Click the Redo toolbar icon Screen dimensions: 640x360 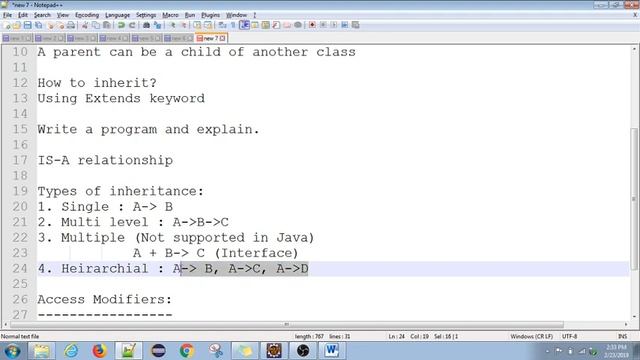[x=132, y=25]
